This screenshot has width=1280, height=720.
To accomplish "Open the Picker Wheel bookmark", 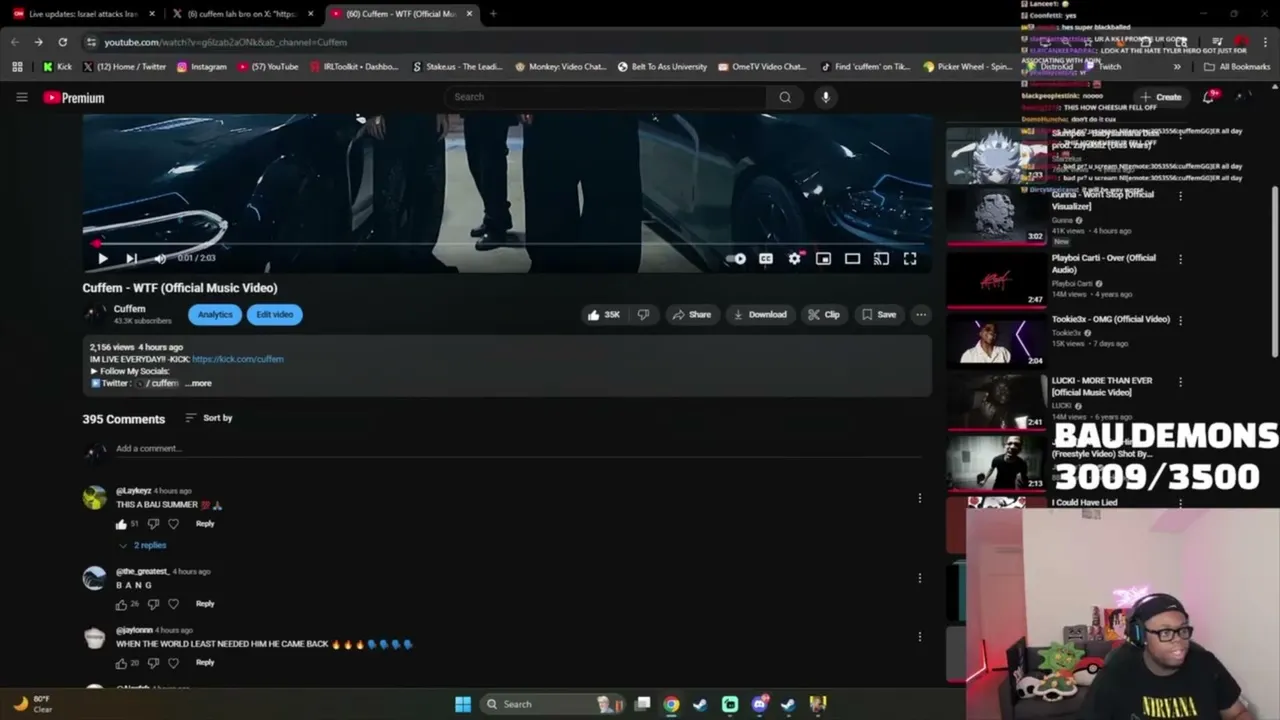I will (x=968, y=67).
